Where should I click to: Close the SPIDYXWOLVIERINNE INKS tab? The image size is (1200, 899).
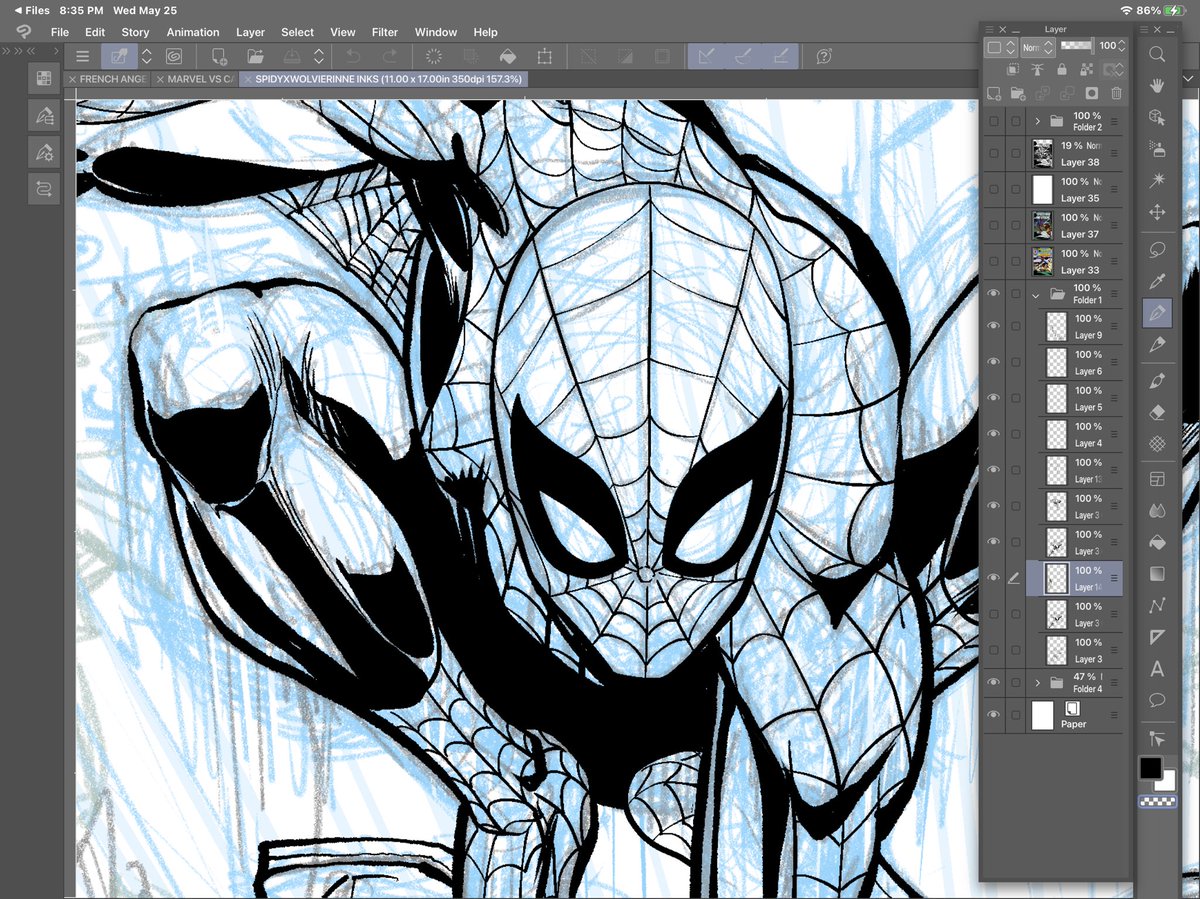[248, 79]
